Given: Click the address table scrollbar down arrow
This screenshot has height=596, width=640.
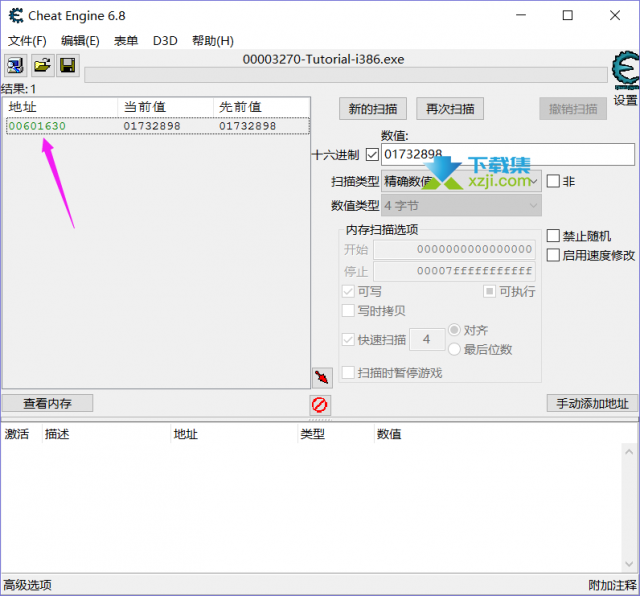Looking at the screenshot, I should pos(629,564).
